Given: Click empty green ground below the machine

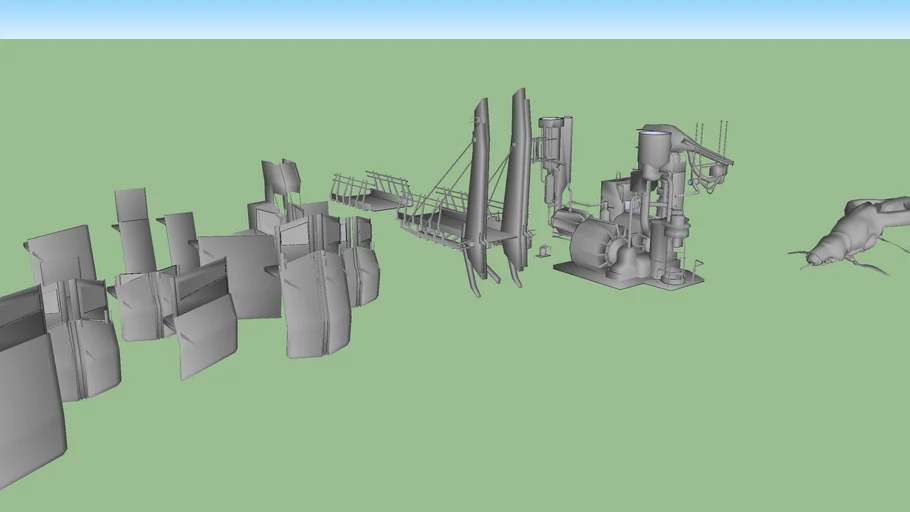Looking at the screenshot, I should [x=640, y=380].
